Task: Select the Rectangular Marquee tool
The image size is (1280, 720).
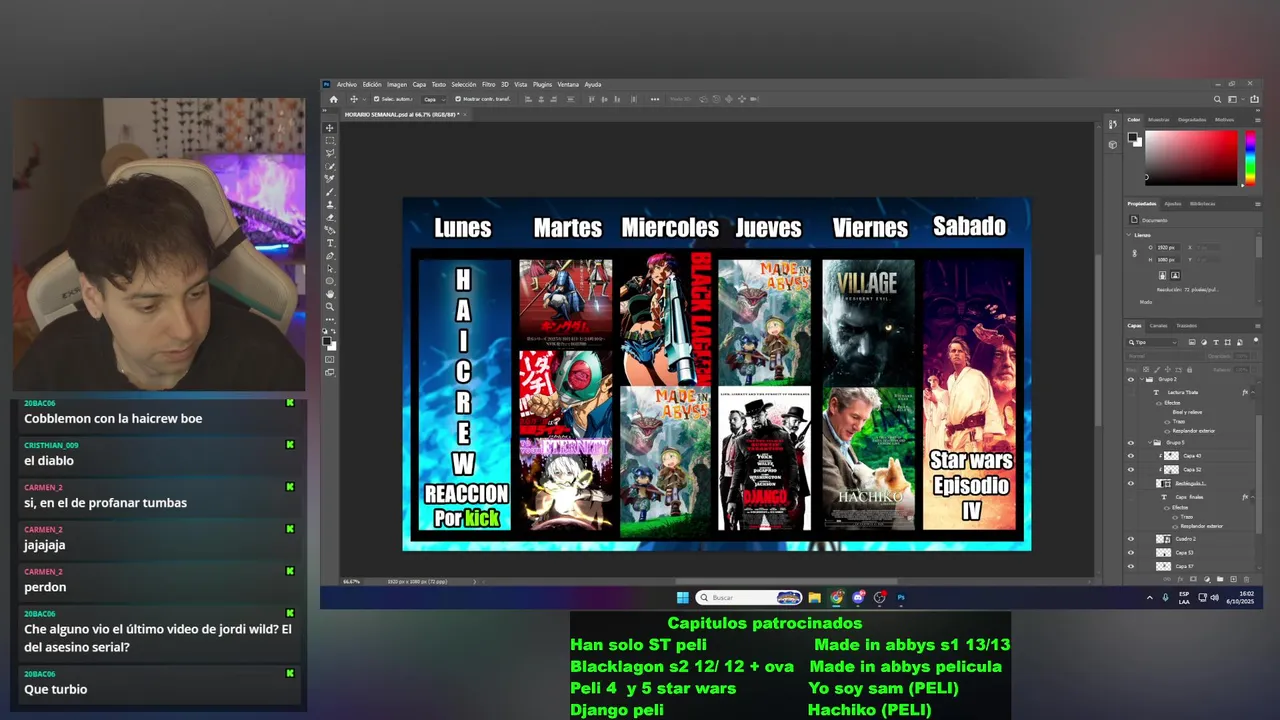Action: (329, 141)
